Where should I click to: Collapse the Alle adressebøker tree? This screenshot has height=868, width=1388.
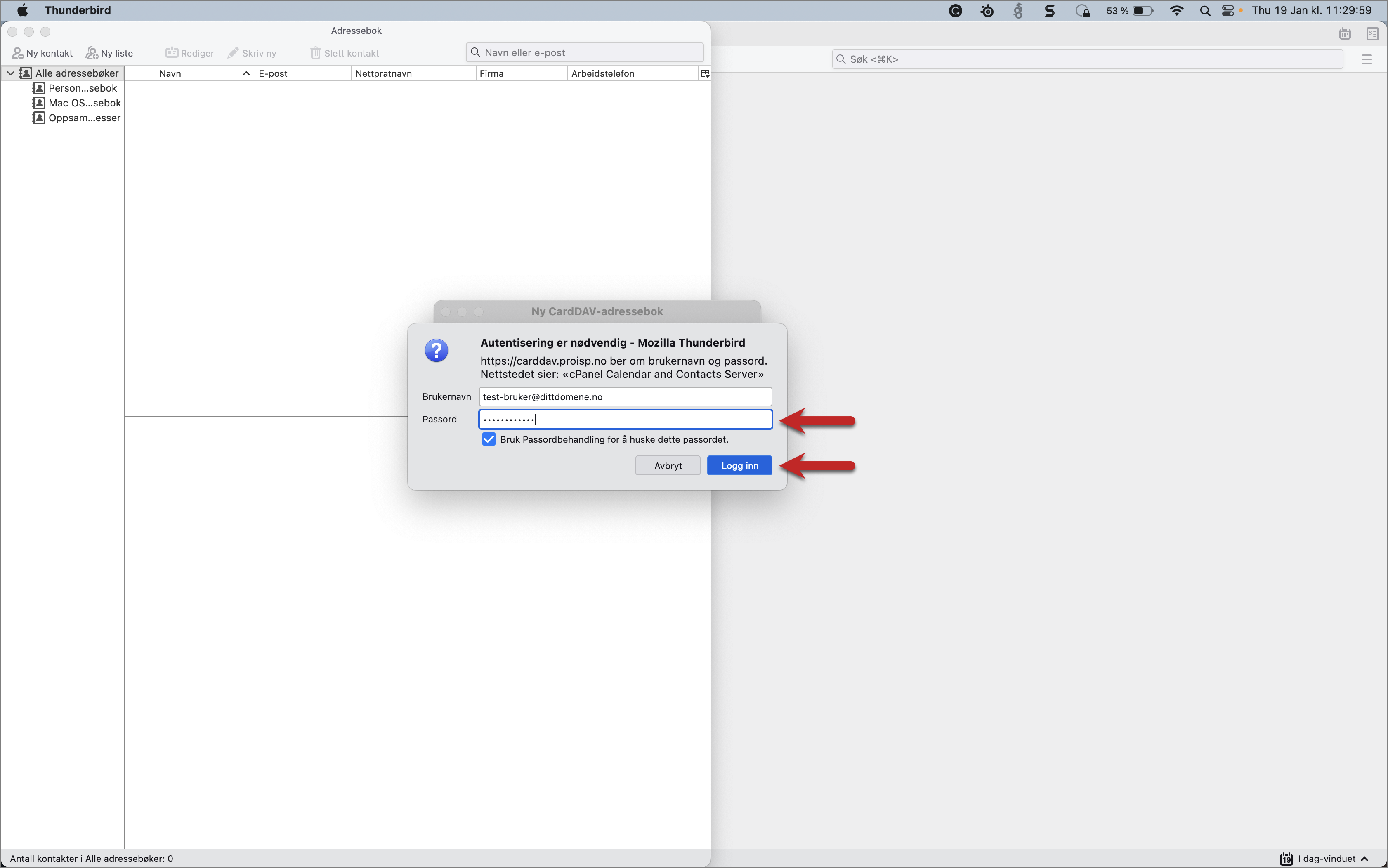point(10,73)
